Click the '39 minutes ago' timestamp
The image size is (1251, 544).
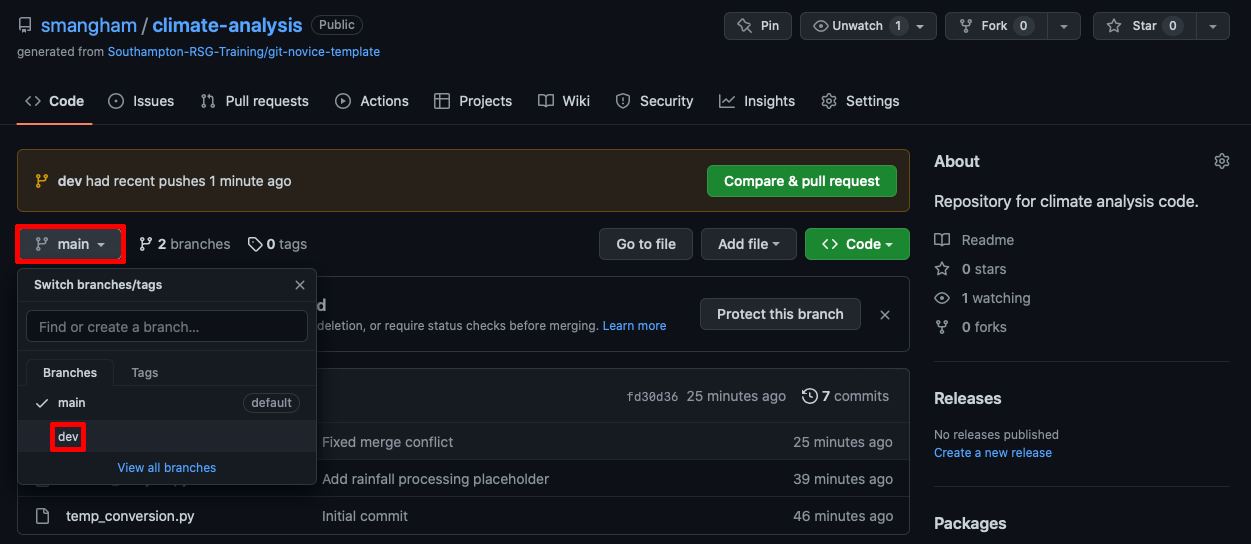pos(843,479)
